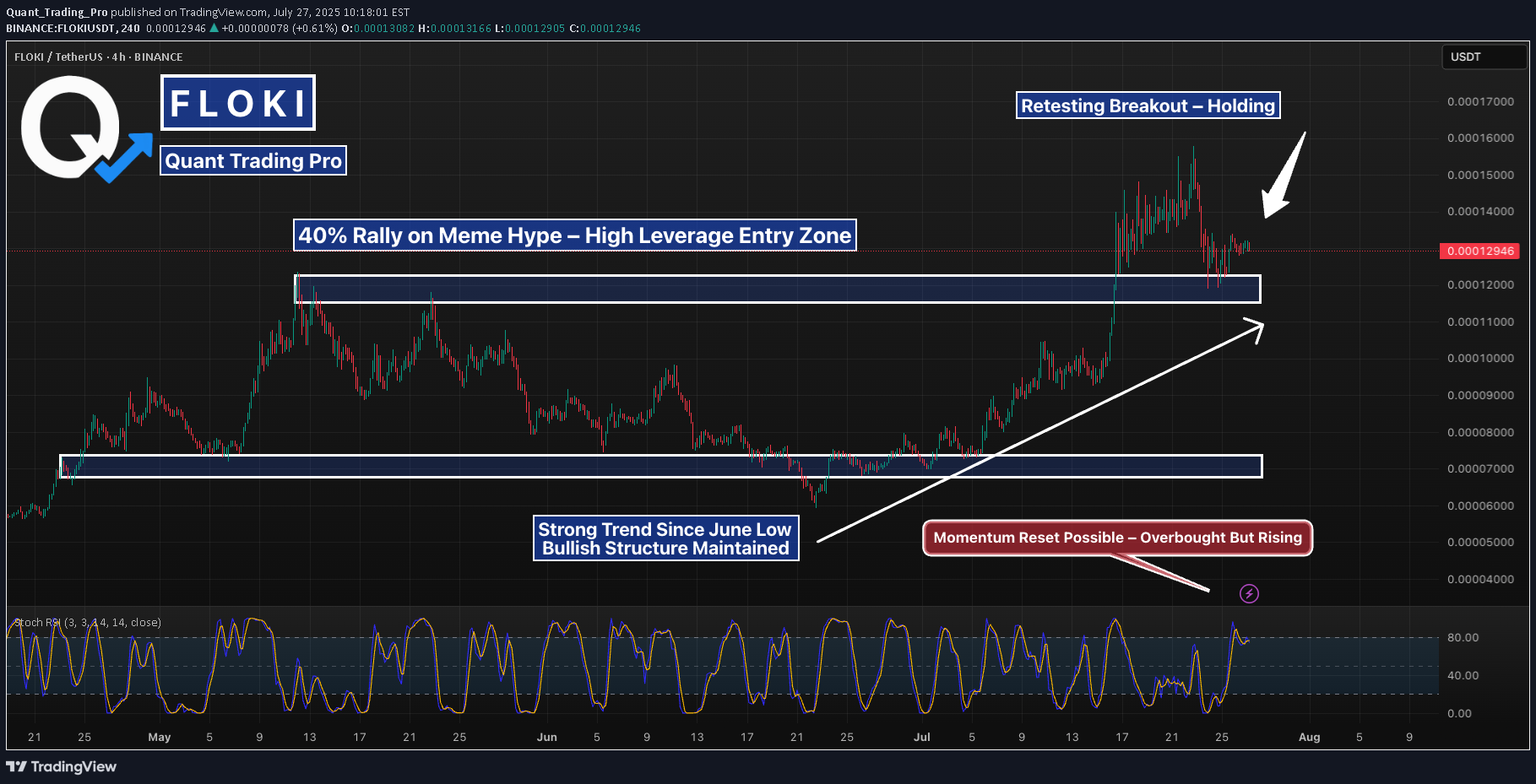Click the Quant Trading Pro Q logo
The height and width of the screenshot is (784, 1536).
[x=84, y=128]
